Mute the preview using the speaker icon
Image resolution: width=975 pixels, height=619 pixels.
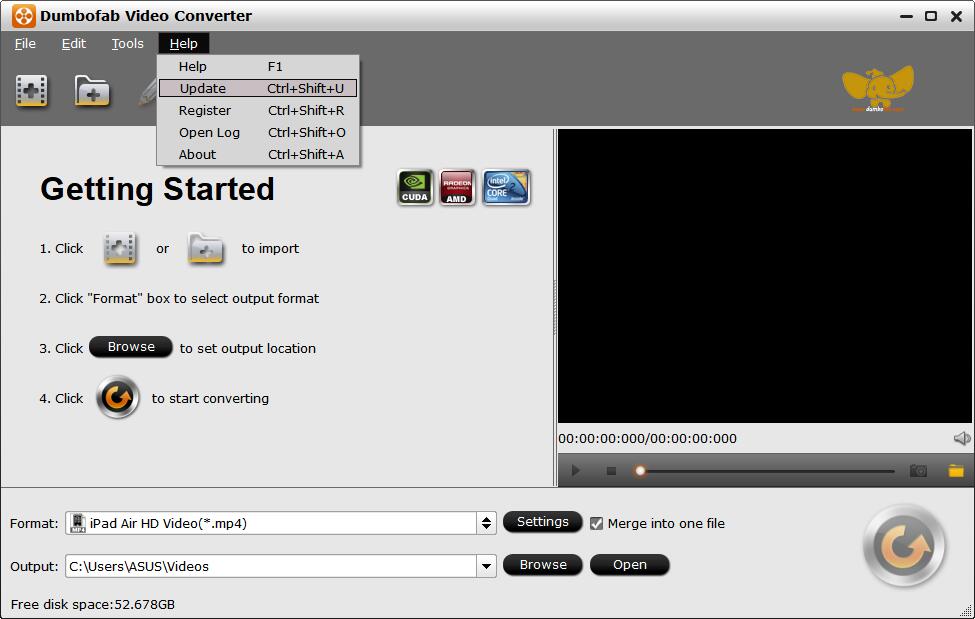tap(962, 438)
